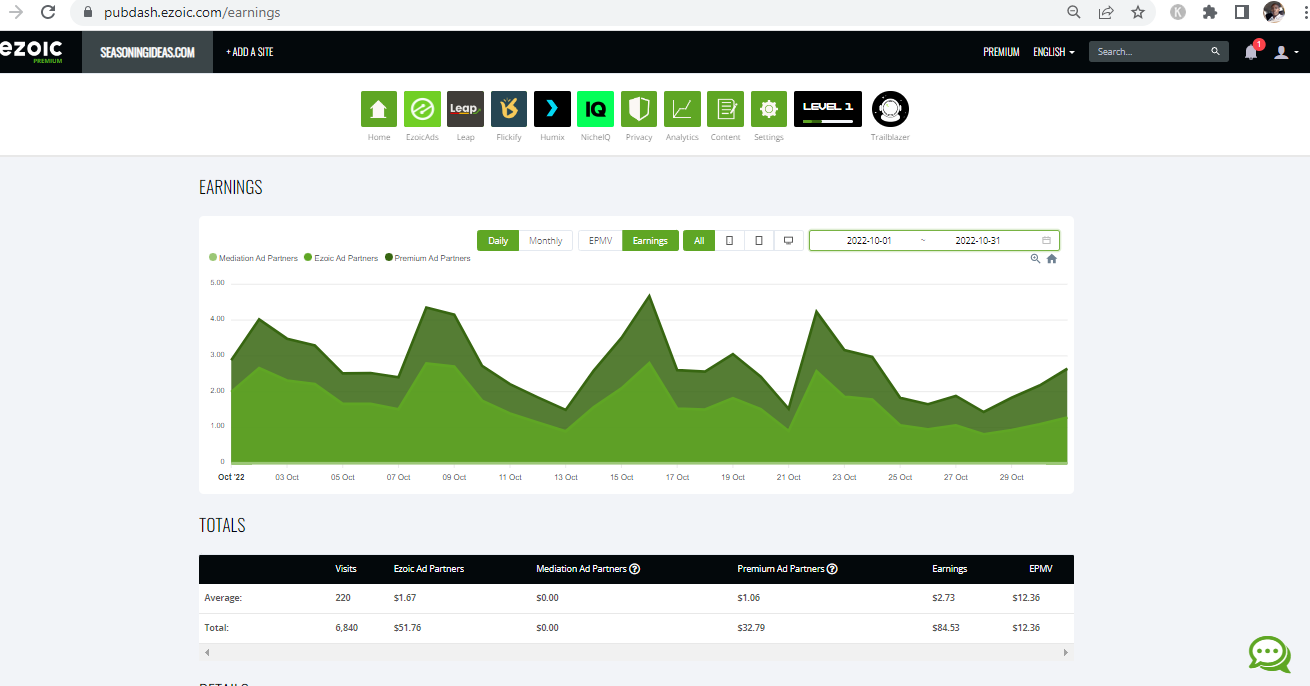Show Earnings metric in chart
The width and height of the screenshot is (1310, 686).
coord(650,241)
